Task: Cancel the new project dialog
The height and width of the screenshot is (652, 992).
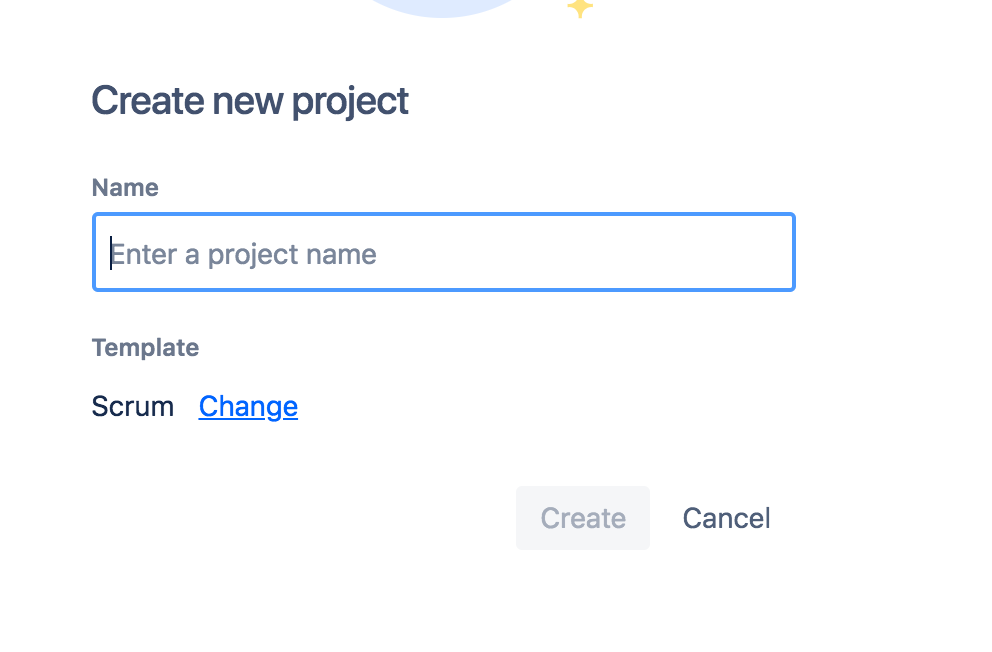Action: click(x=726, y=518)
